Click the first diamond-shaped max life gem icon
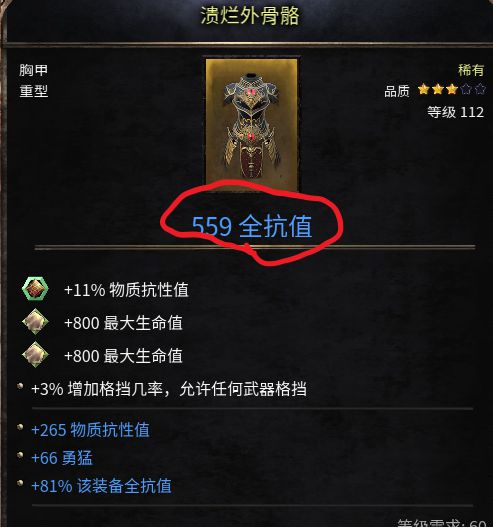Image resolution: width=493 pixels, height=527 pixels. coord(35,322)
